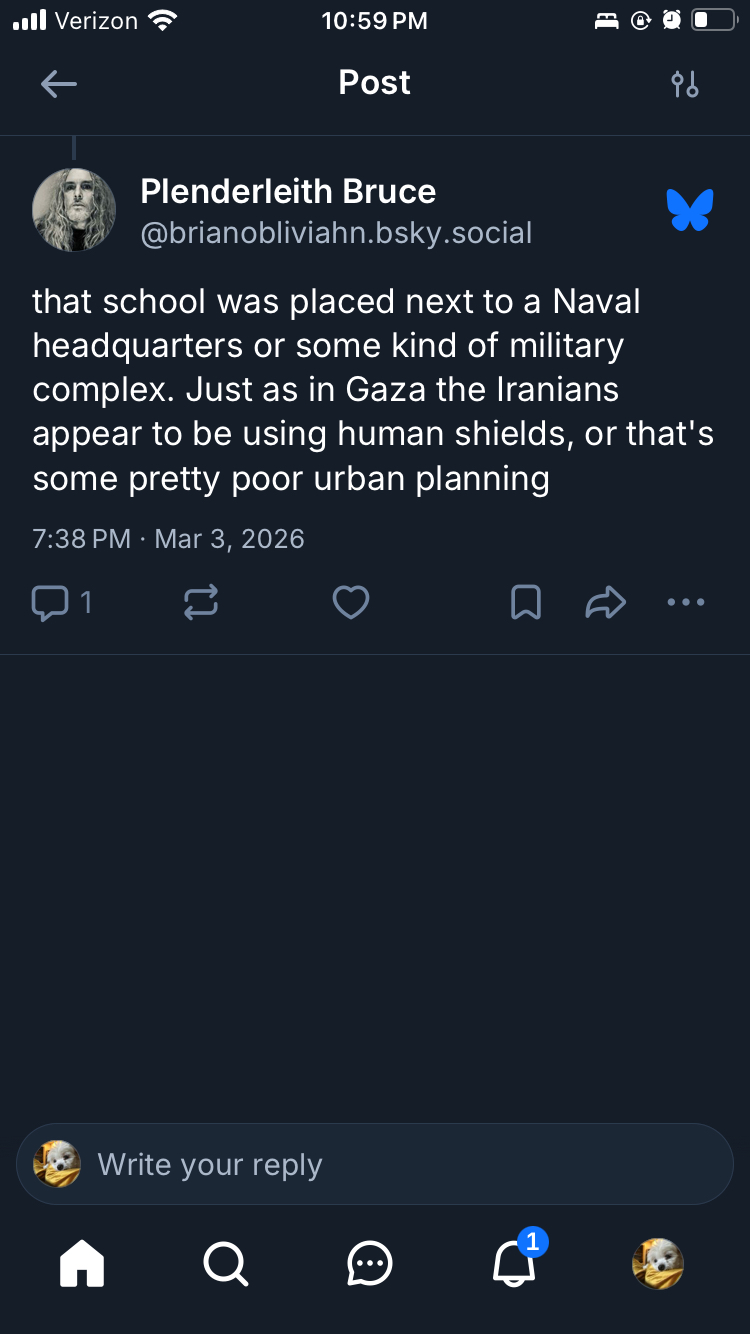Bookmark this post
The image size is (750, 1334).
coord(526,602)
